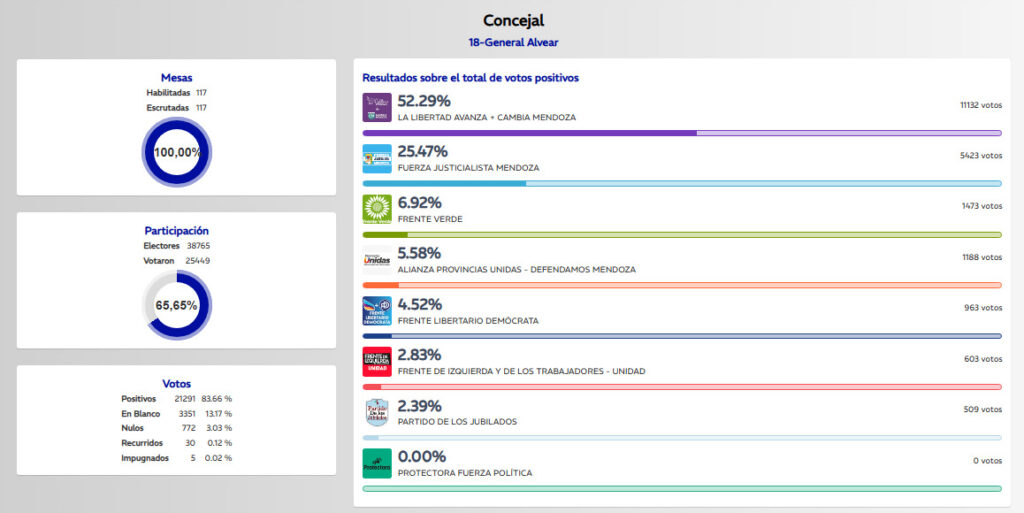Viewport: 1024px width, 513px height.
Task: Click the Participación 65,65% donut chart
Action: click(177, 305)
